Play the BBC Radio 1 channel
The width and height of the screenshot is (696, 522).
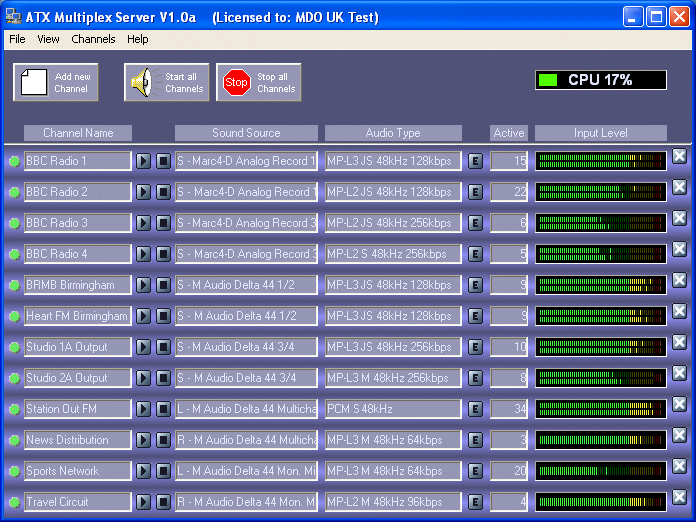click(x=143, y=161)
